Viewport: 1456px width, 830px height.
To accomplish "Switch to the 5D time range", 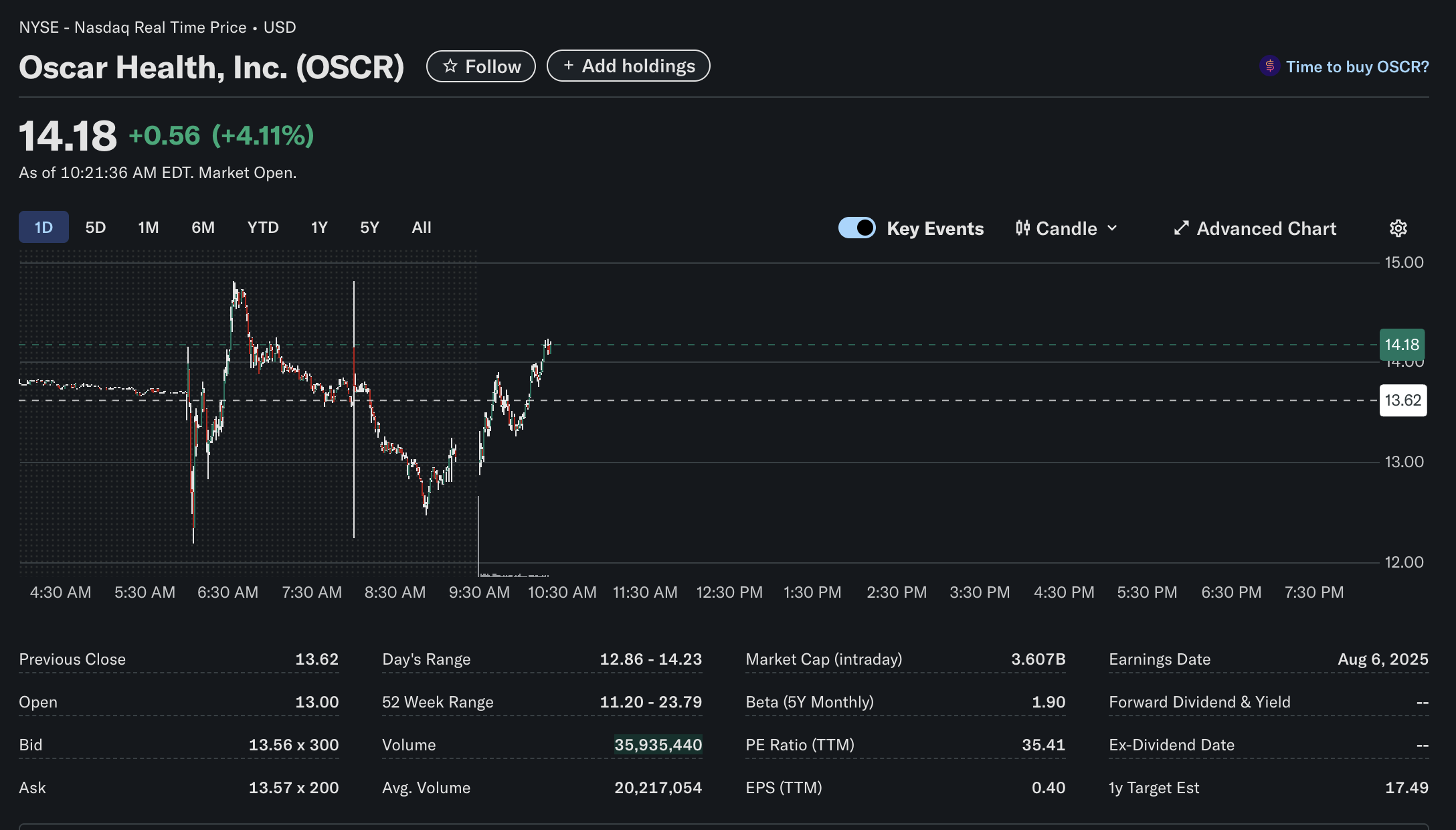I will [x=96, y=227].
